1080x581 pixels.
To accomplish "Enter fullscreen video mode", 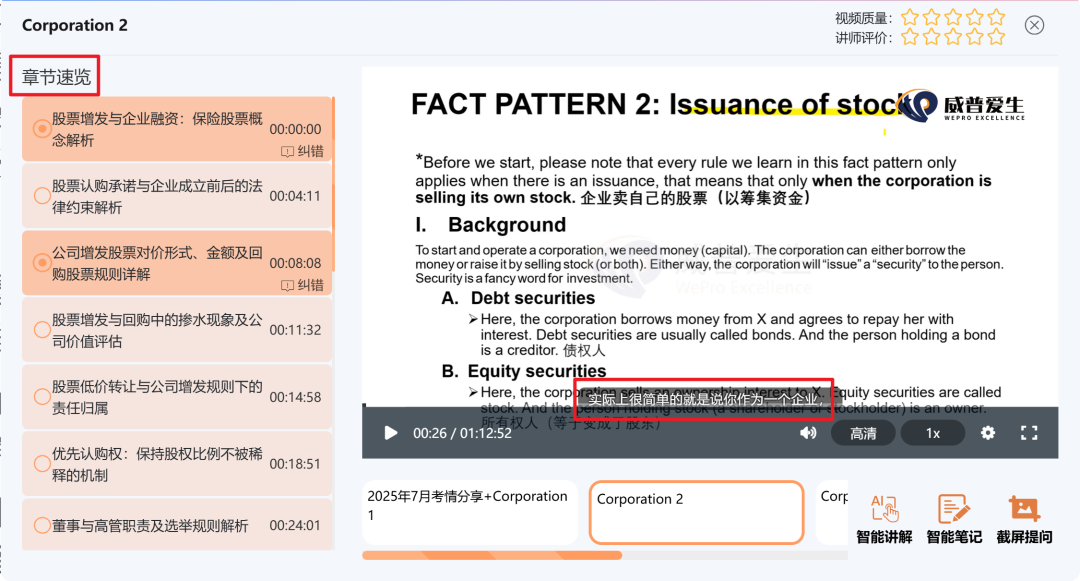I will 1028,433.
